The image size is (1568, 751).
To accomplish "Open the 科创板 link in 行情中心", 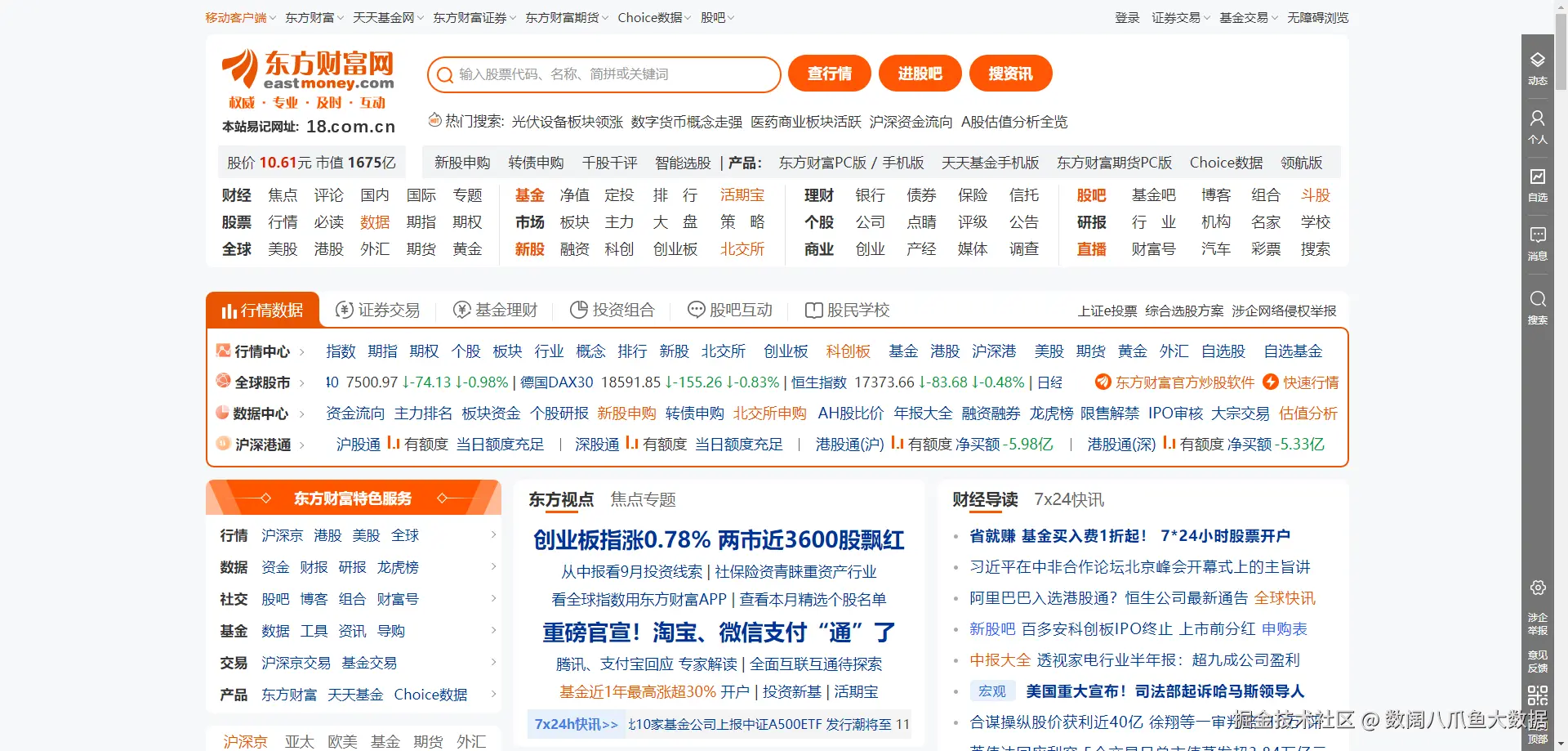I will tap(848, 351).
